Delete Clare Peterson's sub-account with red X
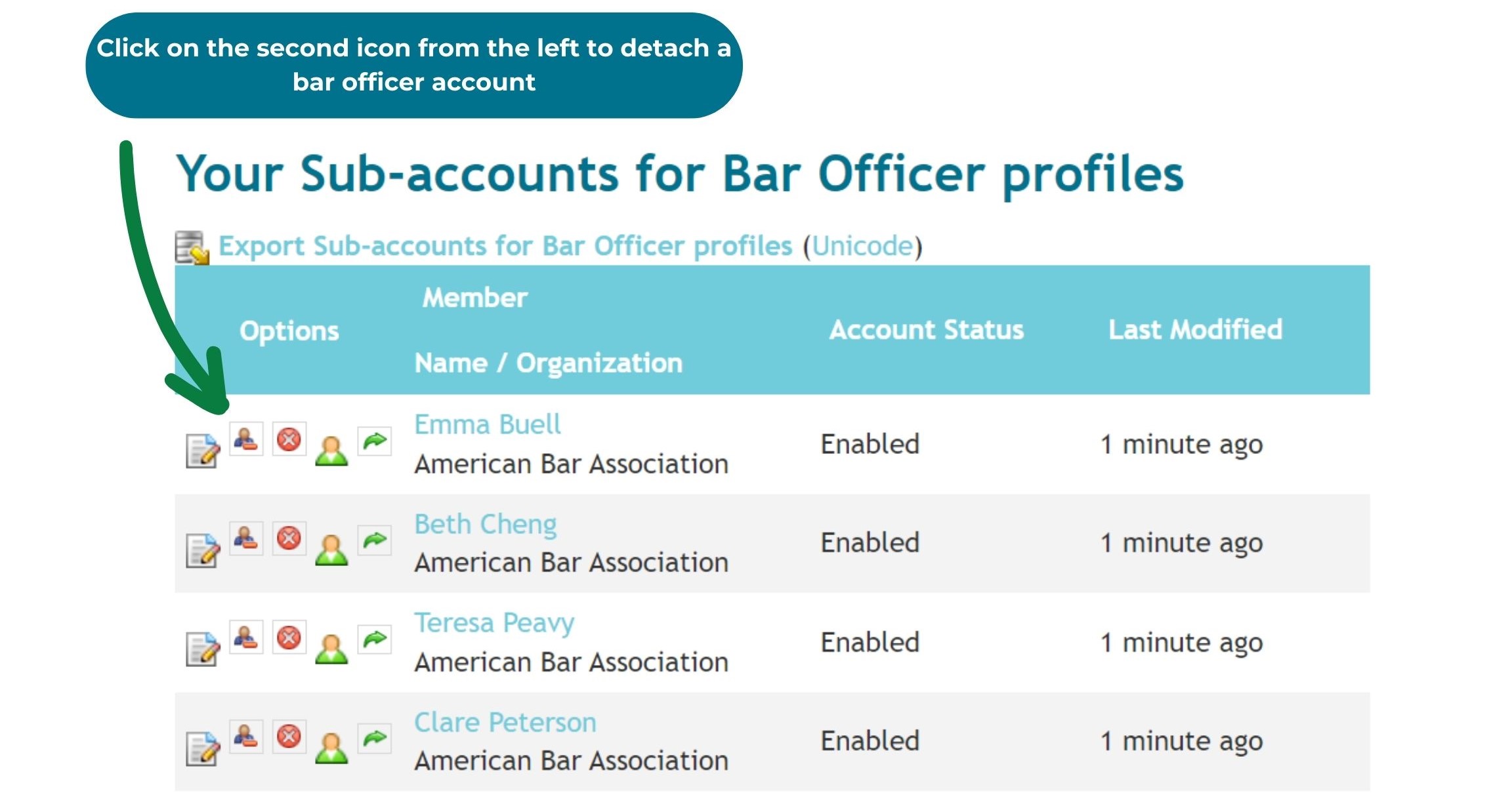 [x=288, y=736]
